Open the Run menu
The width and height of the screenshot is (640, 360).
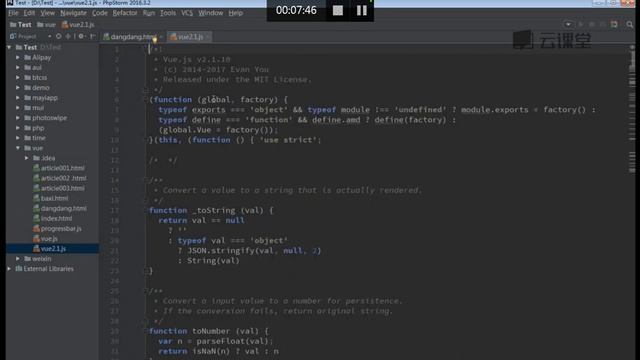click(149, 13)
